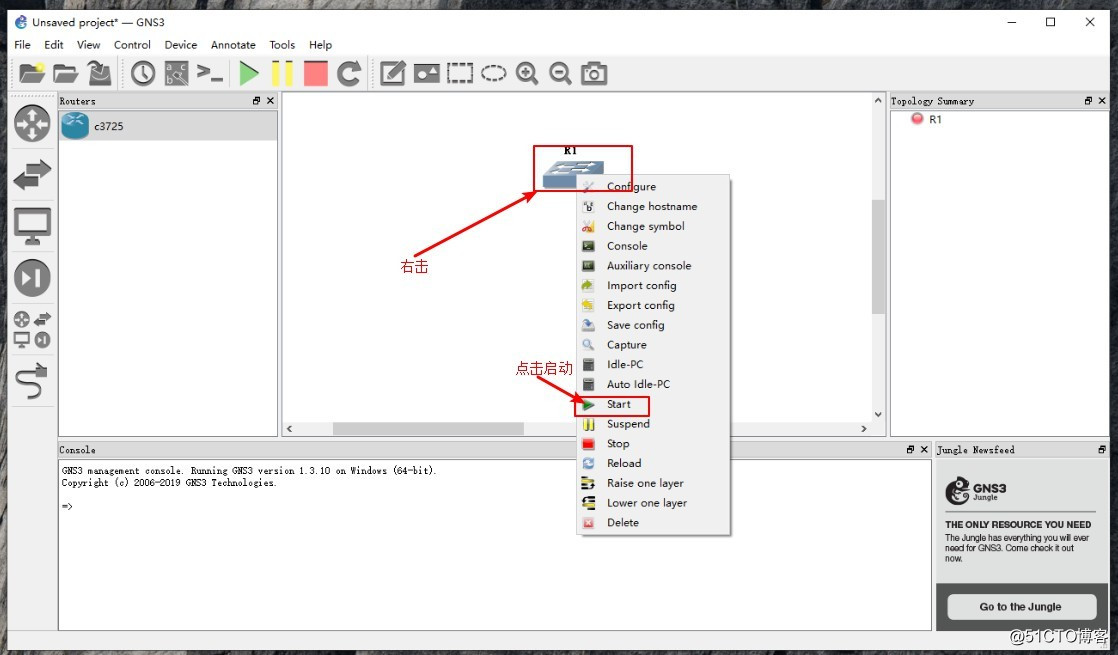The image size is (1118, 655).
Task: Browse all devices sidebar icon
Action: tap(32, 329)
